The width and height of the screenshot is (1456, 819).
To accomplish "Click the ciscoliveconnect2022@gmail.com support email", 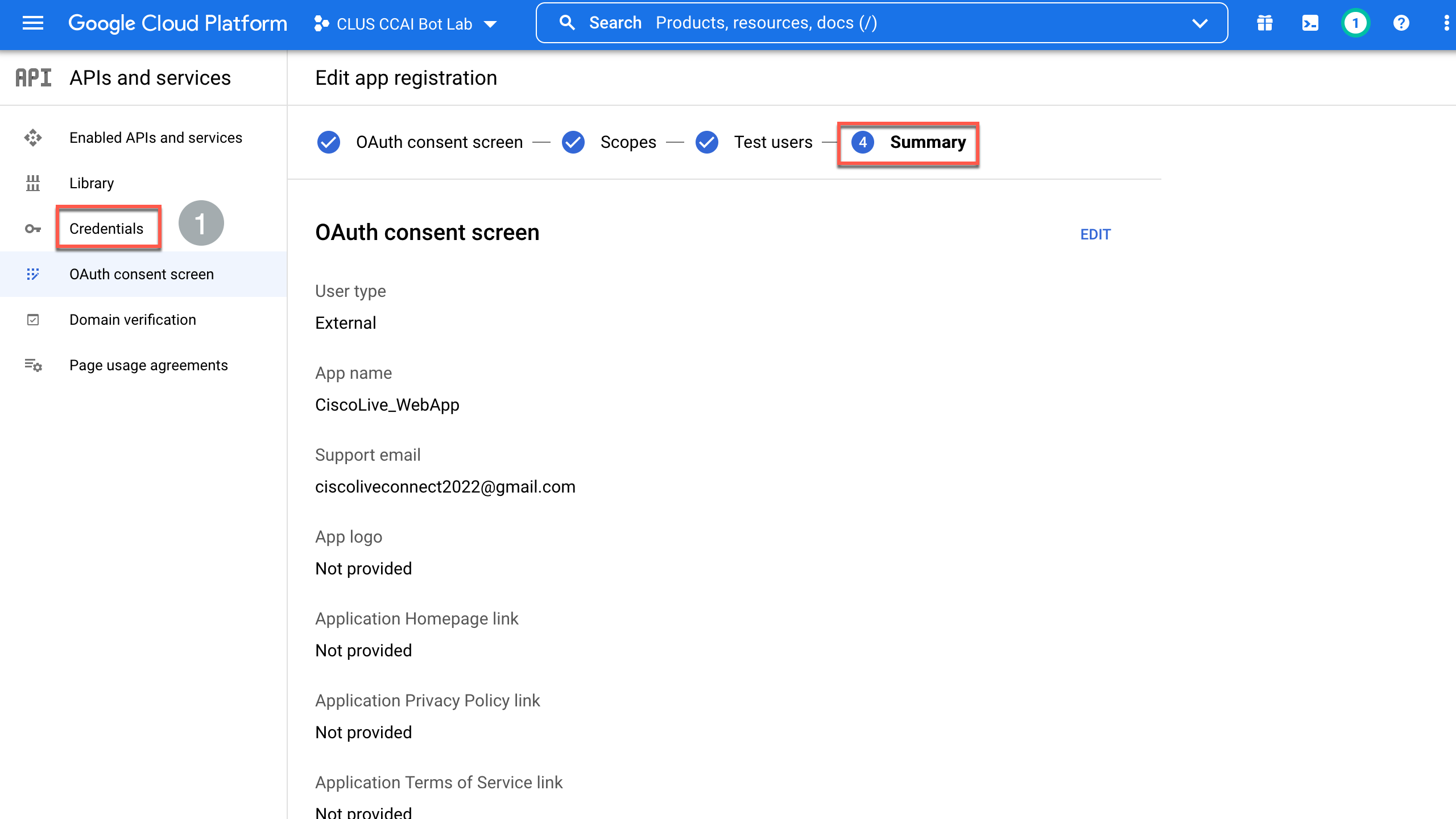I will pos(445,487).
